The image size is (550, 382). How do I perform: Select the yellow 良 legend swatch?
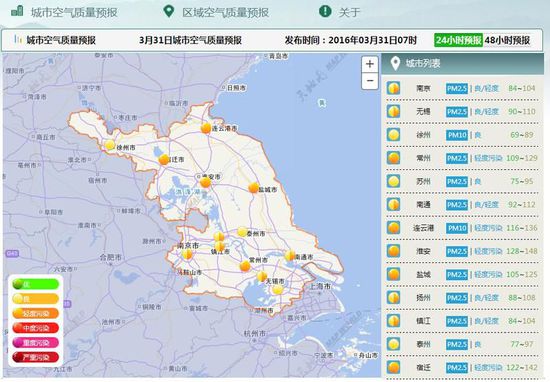(x=35, y=299)
